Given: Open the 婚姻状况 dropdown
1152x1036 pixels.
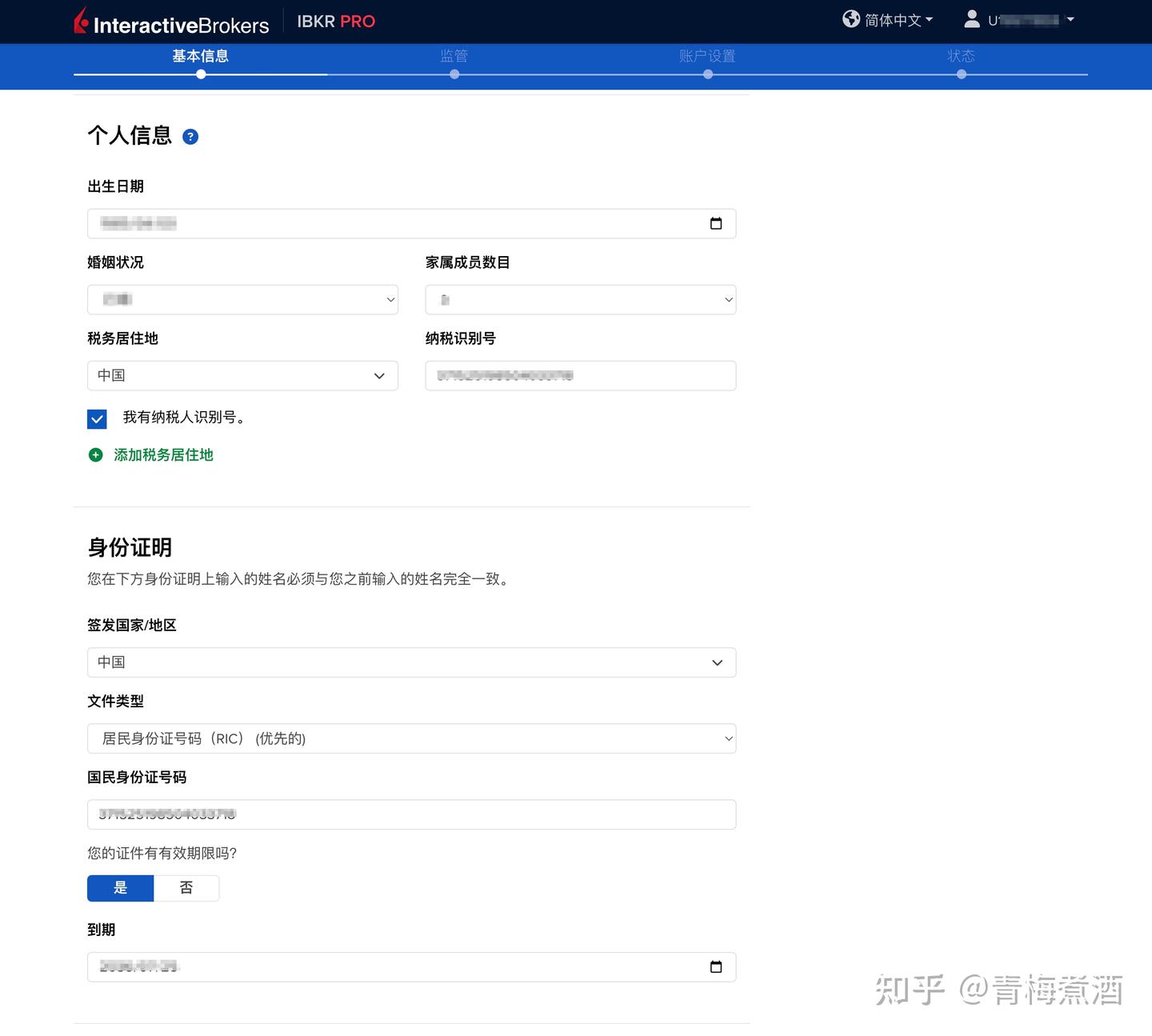Looking at the screenshot, I should (242, 299).
